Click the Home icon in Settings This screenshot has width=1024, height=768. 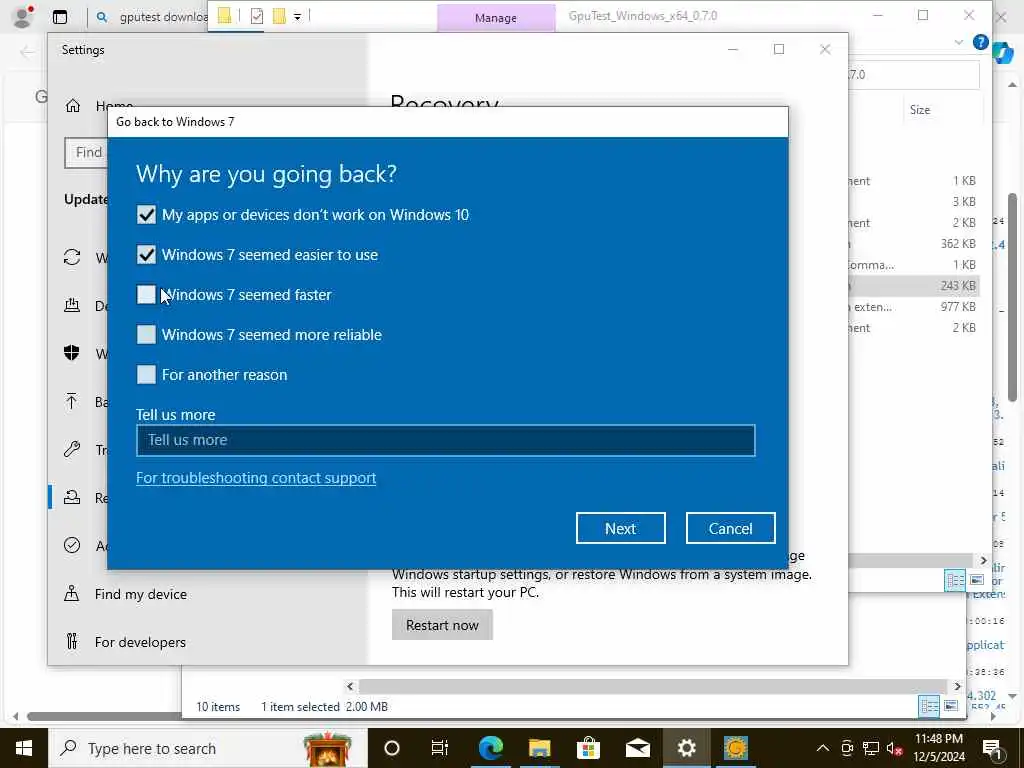[73, 105]
